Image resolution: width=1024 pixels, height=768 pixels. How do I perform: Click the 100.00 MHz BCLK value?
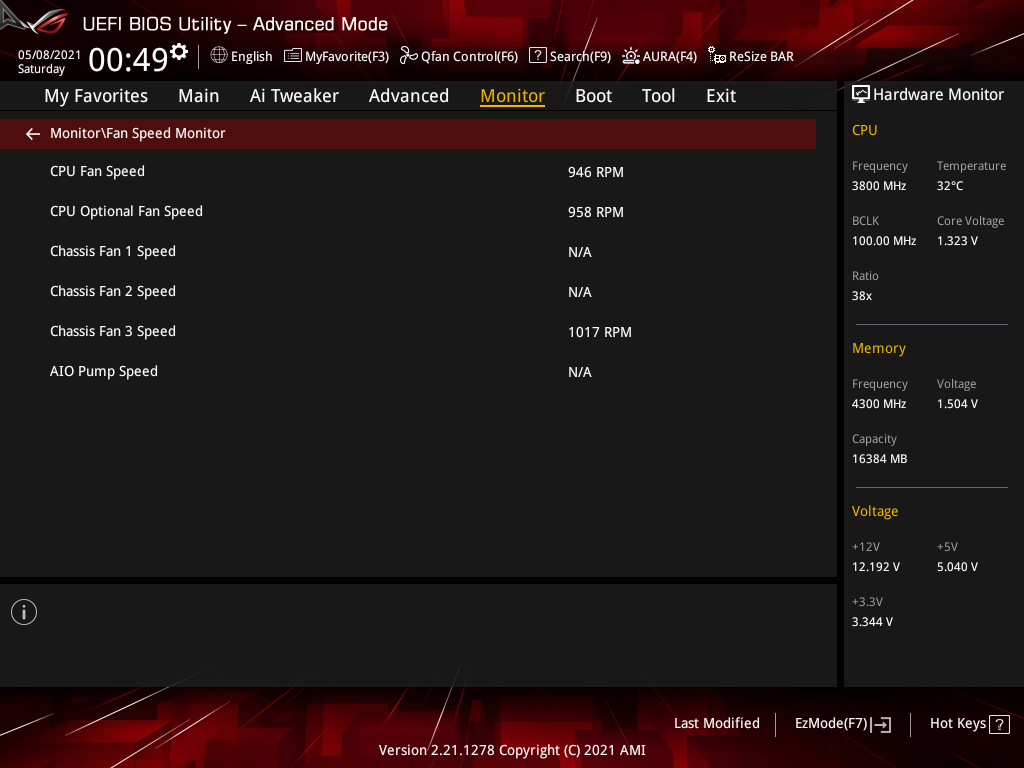(x=884, y=241)
